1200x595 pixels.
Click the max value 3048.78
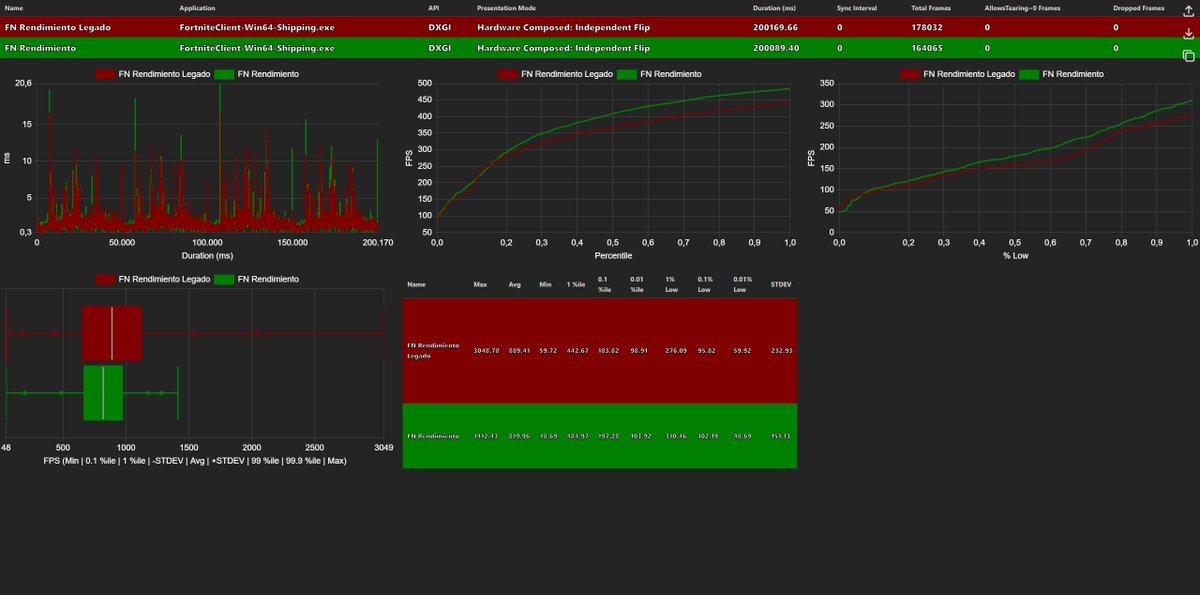pyautogui.click(x=486, y=350)
